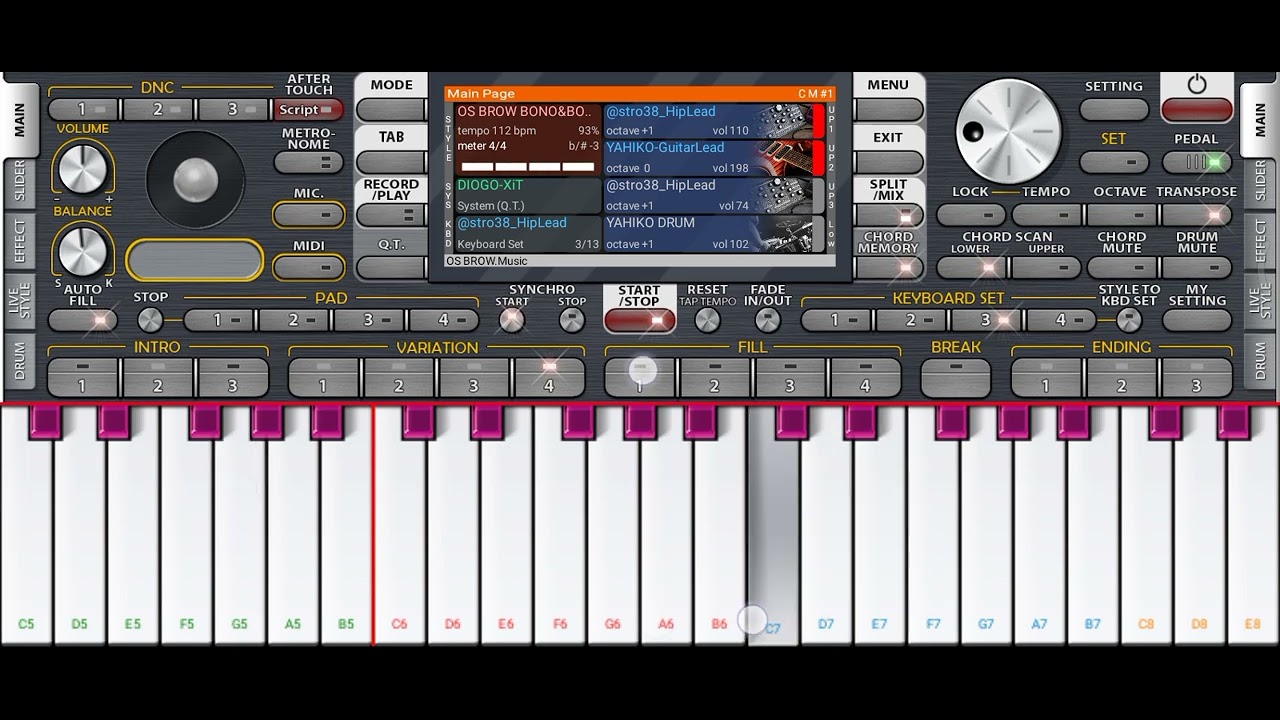Screen dimensions: 1280x720
Task: Tap the Synchro Start round button
Action: click(x=512, y=320)
